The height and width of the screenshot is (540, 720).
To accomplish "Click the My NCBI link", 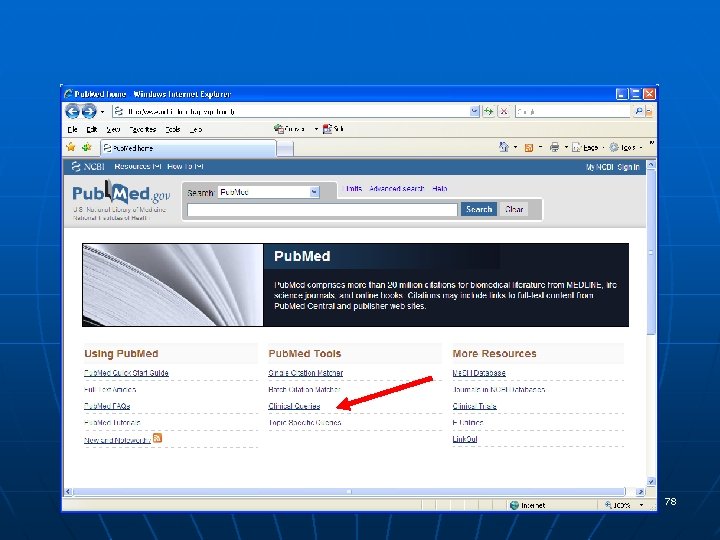I will 599,167.
